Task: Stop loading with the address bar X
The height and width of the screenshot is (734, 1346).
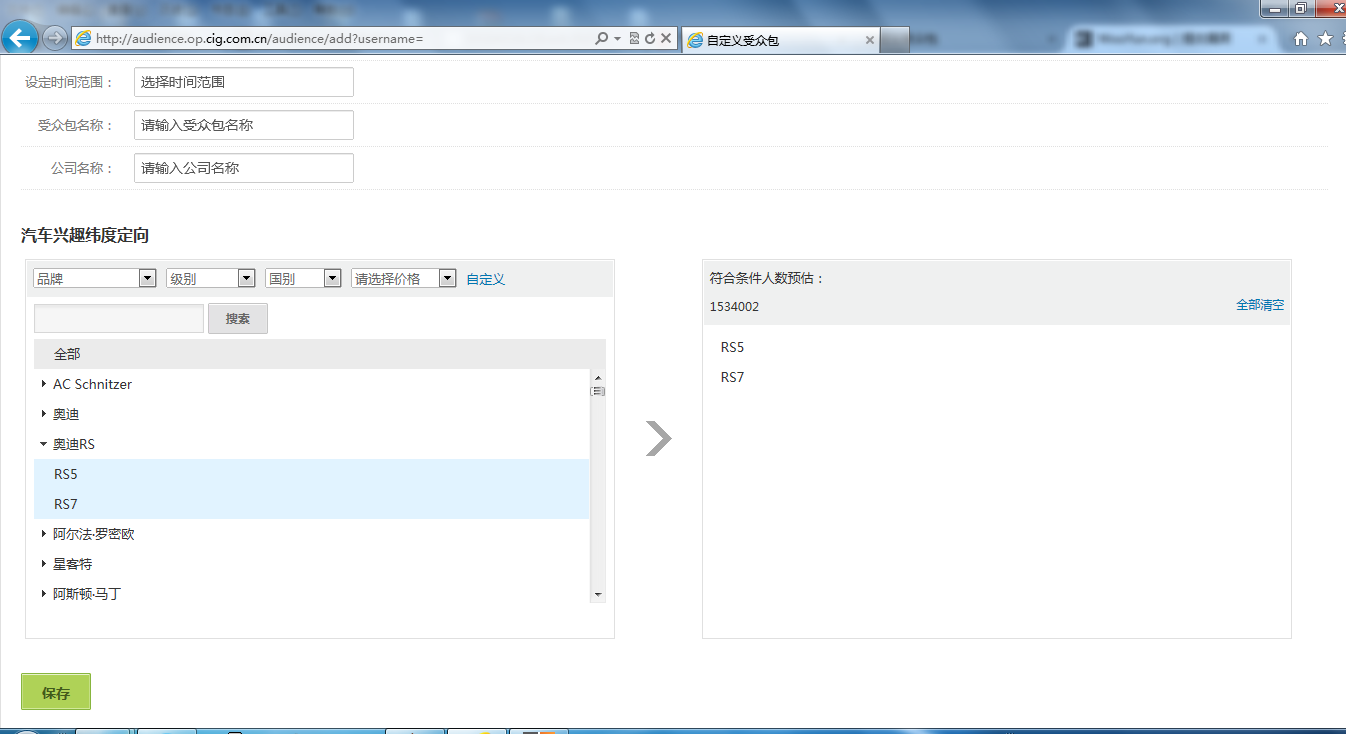Action: click(x=666, y=38)
